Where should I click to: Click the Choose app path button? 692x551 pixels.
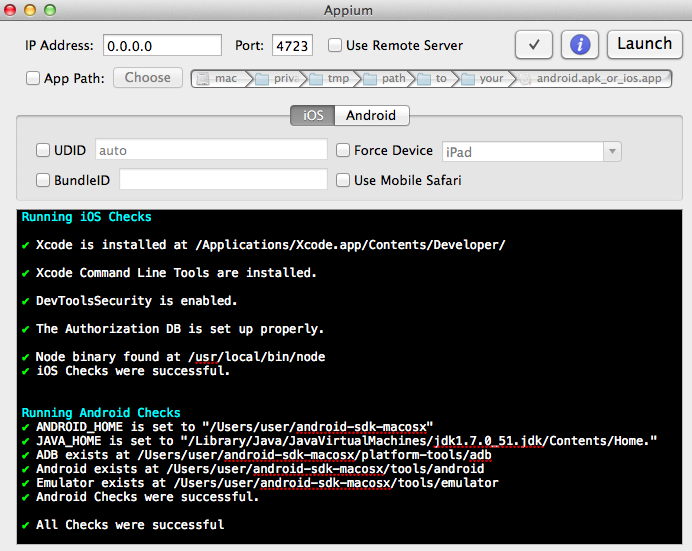pyautogui.click(x=148, y=78)
